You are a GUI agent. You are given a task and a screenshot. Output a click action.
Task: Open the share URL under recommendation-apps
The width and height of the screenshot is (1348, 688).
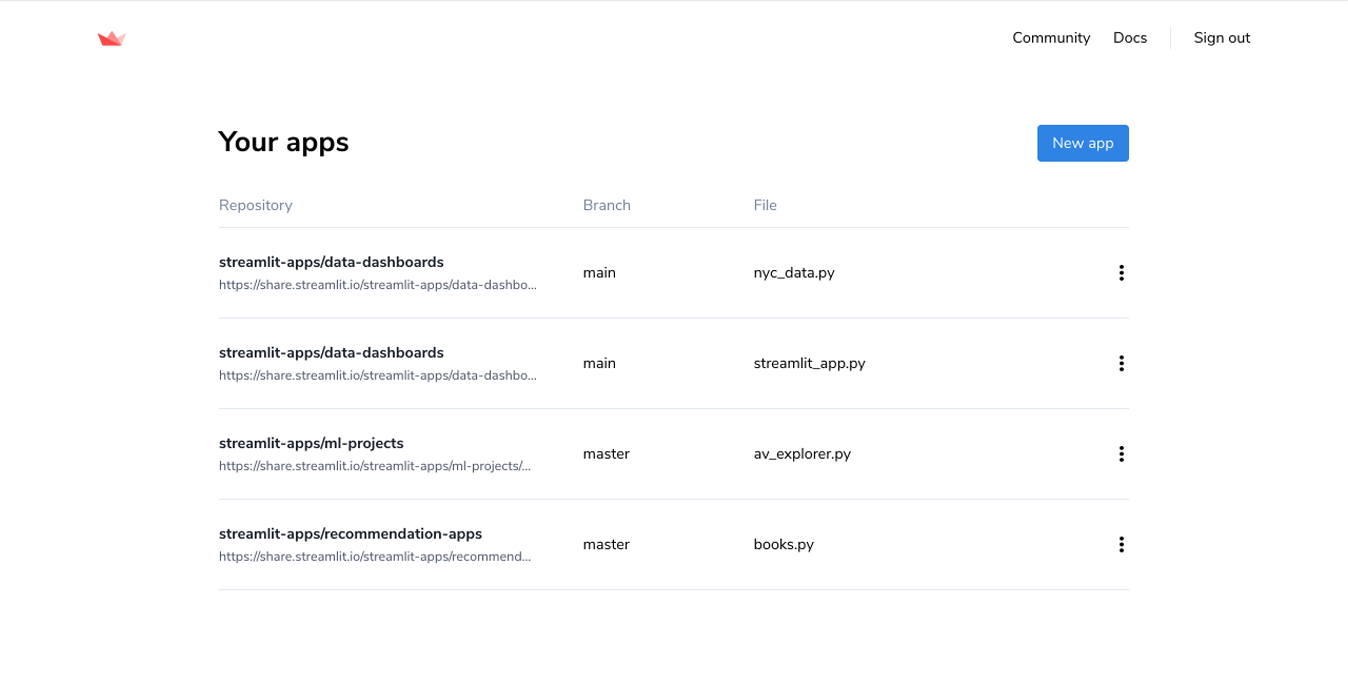[x=375, y=557]
